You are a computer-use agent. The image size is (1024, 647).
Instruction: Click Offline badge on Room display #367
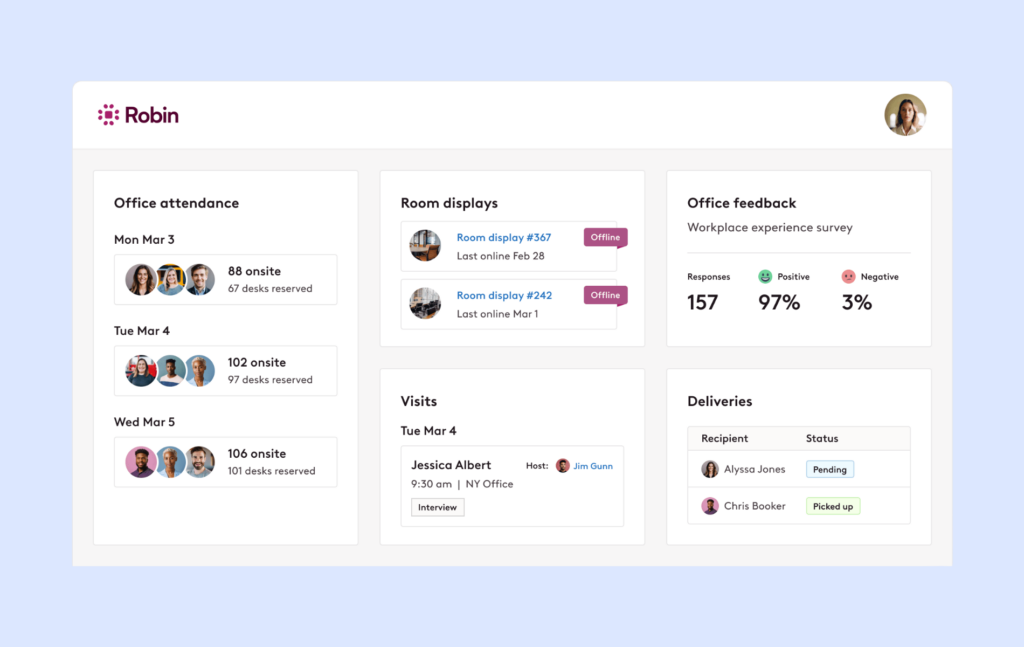(605, 238)
